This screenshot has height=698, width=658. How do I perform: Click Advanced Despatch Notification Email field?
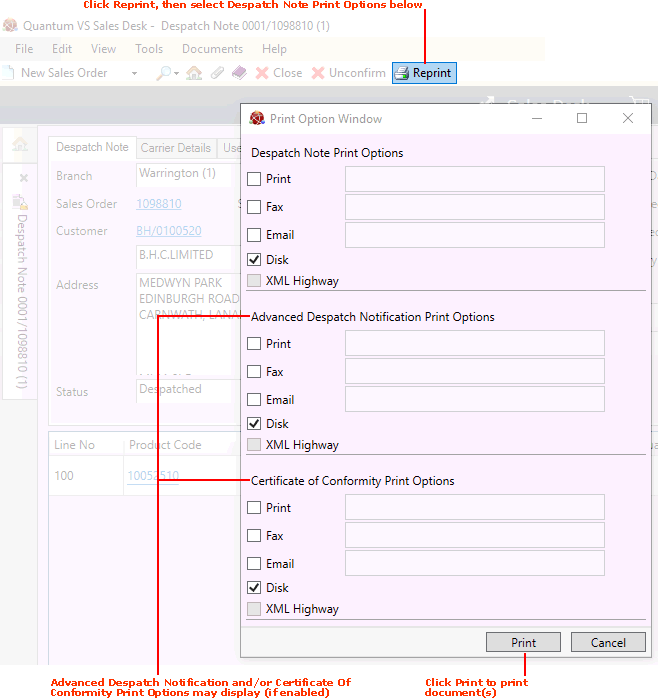click(x=475, y=399)
